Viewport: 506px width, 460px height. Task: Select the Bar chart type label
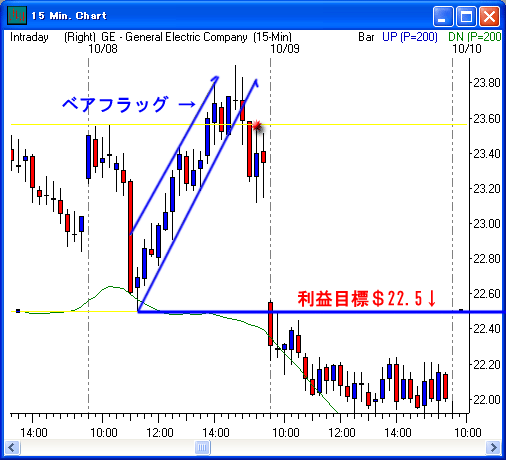click(366, 37)
